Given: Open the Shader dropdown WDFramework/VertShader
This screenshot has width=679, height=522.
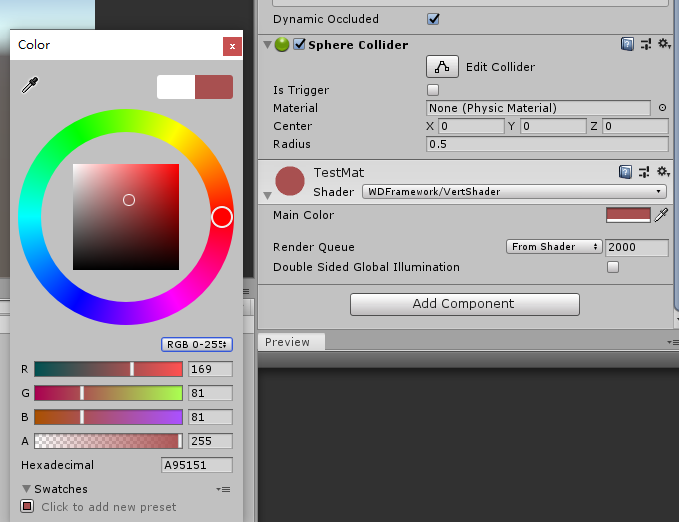Looking at the screenshot, I should click(x=514, y=191).
